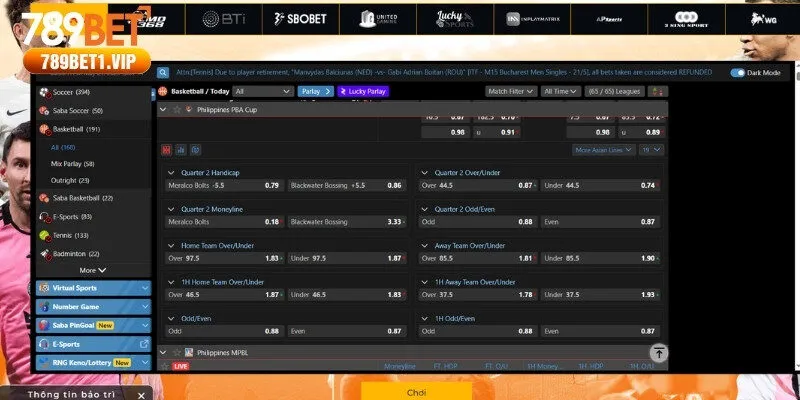Click the Badminton shuttlecock icon
The width and height of the screenshot is (800, 400).
44,254
